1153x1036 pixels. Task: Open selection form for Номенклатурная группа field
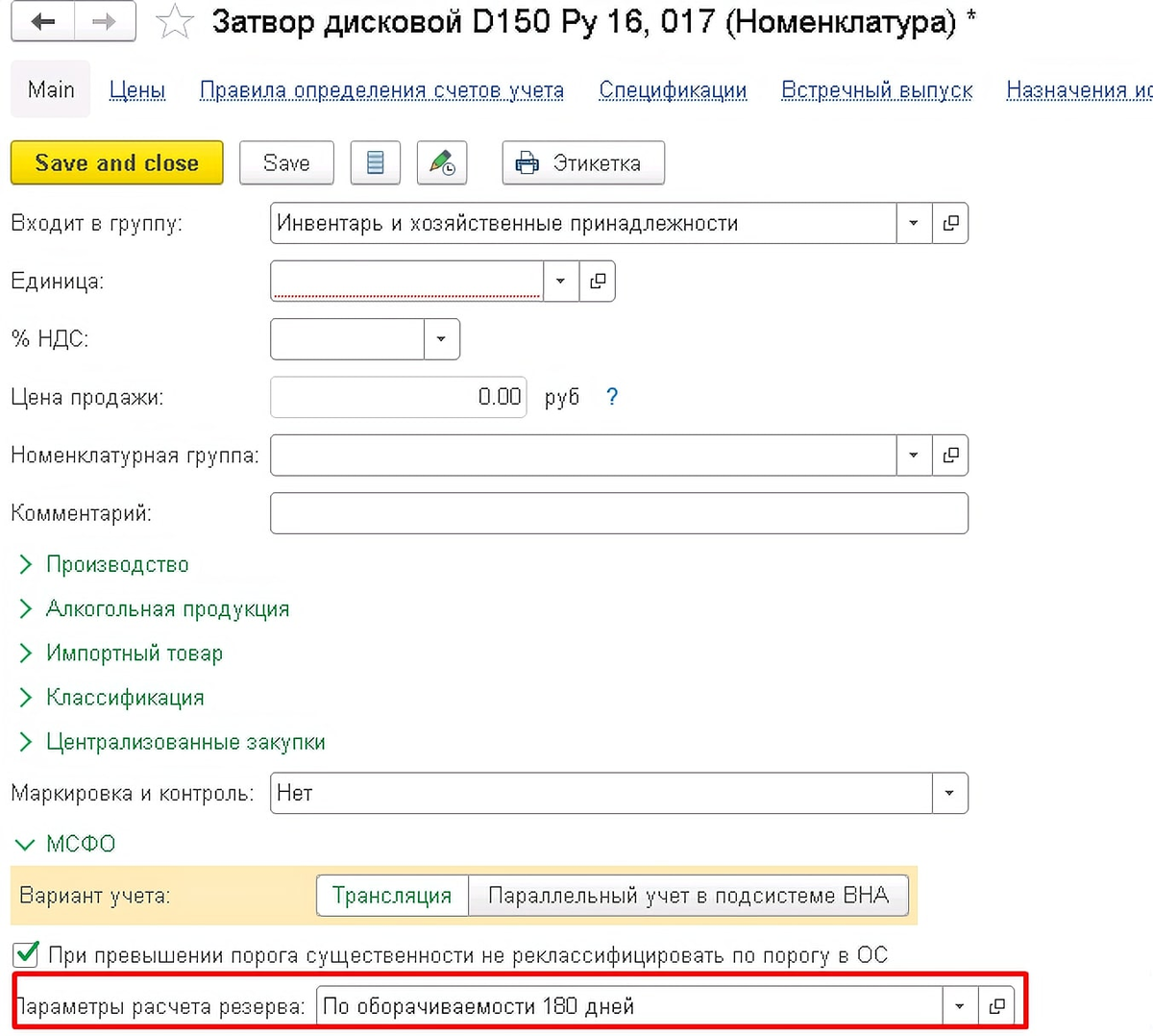pos(951,455)
